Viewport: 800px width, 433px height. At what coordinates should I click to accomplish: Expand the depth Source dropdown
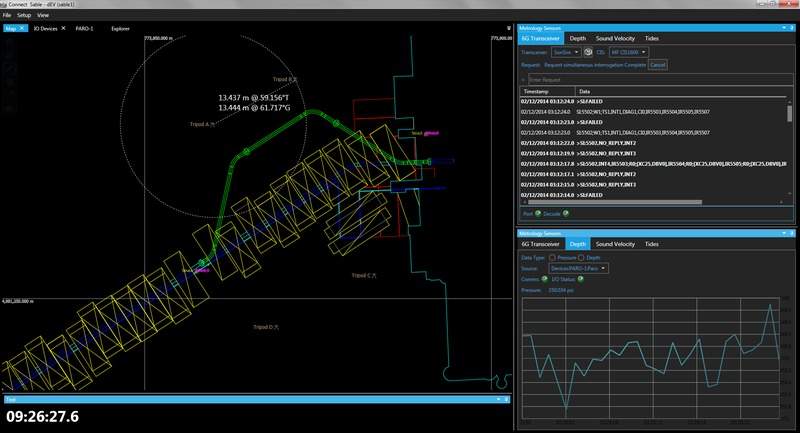(x=577, y=268)
